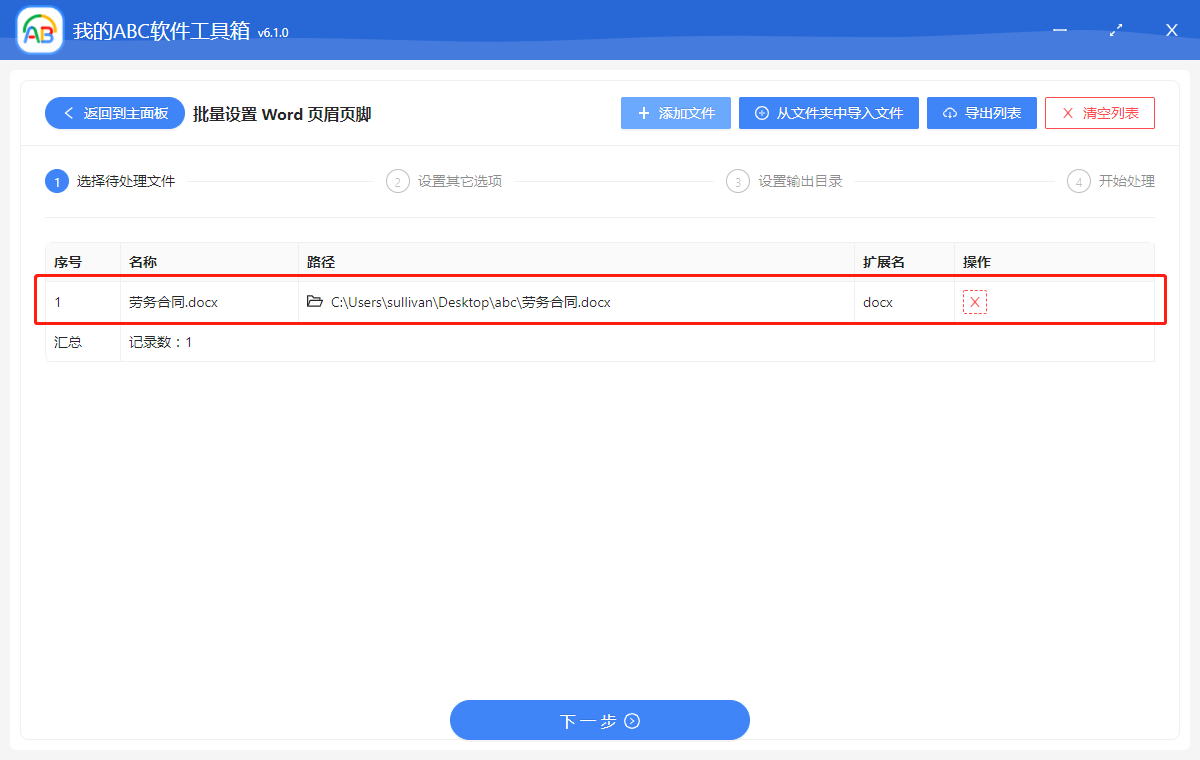Screen dimensions: 1200x760
Task: Select step 2 设置其它选项
Action: (x=398, y=181)
